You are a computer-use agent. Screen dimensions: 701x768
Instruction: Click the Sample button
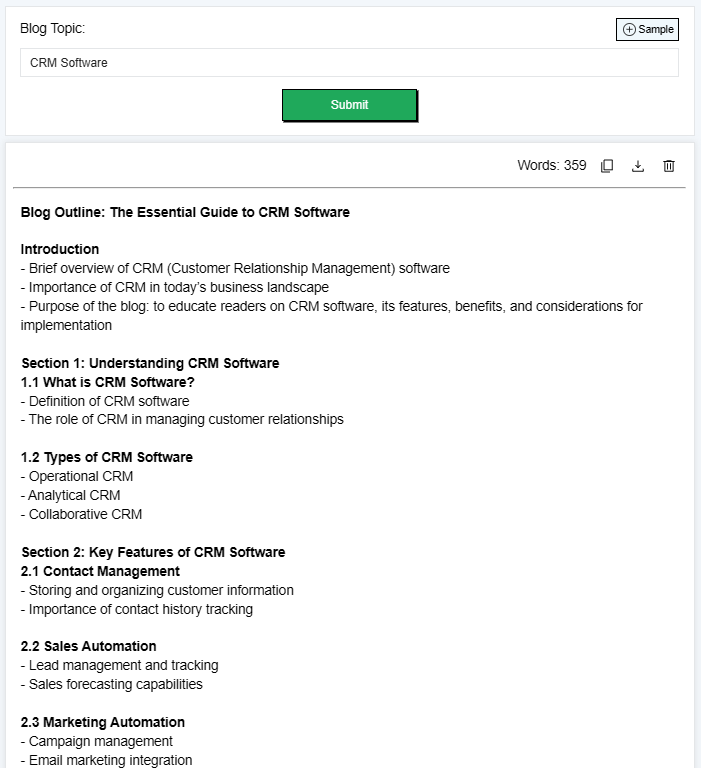pos(647,30)
